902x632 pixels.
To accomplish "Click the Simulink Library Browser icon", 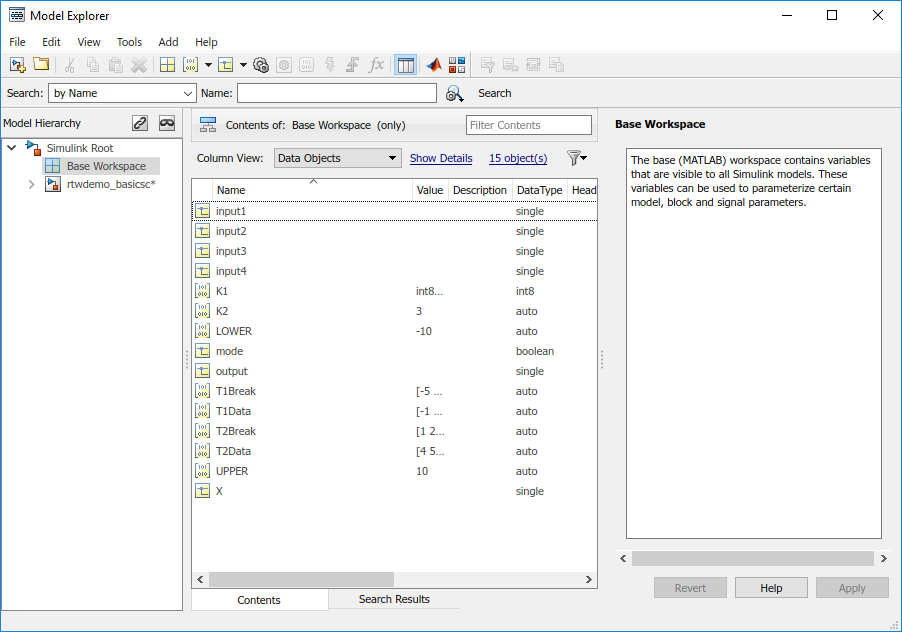I will (457, 65).
